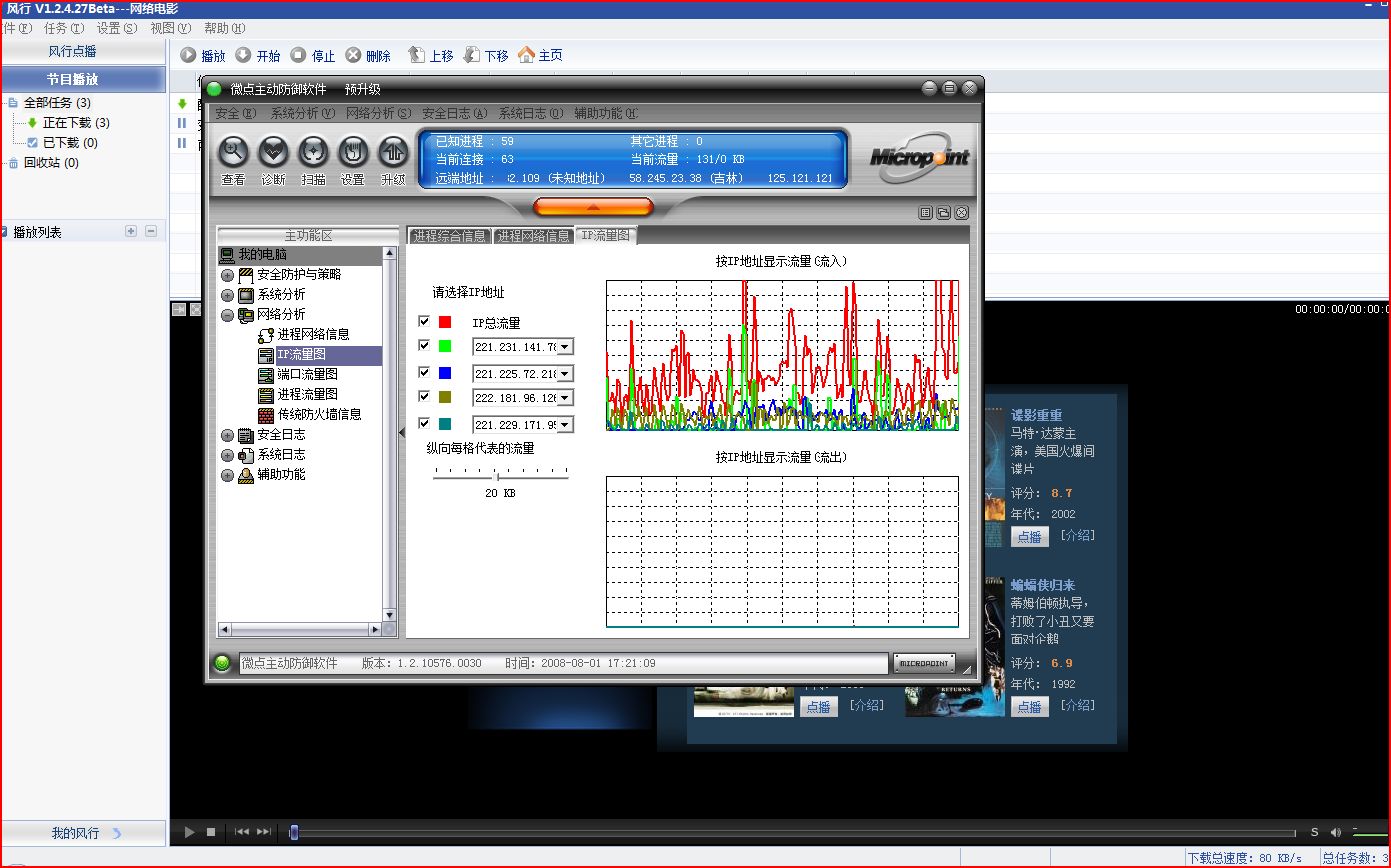Select 进程流量图 in the tree
1391x868 pixels.
click(307, 395)
